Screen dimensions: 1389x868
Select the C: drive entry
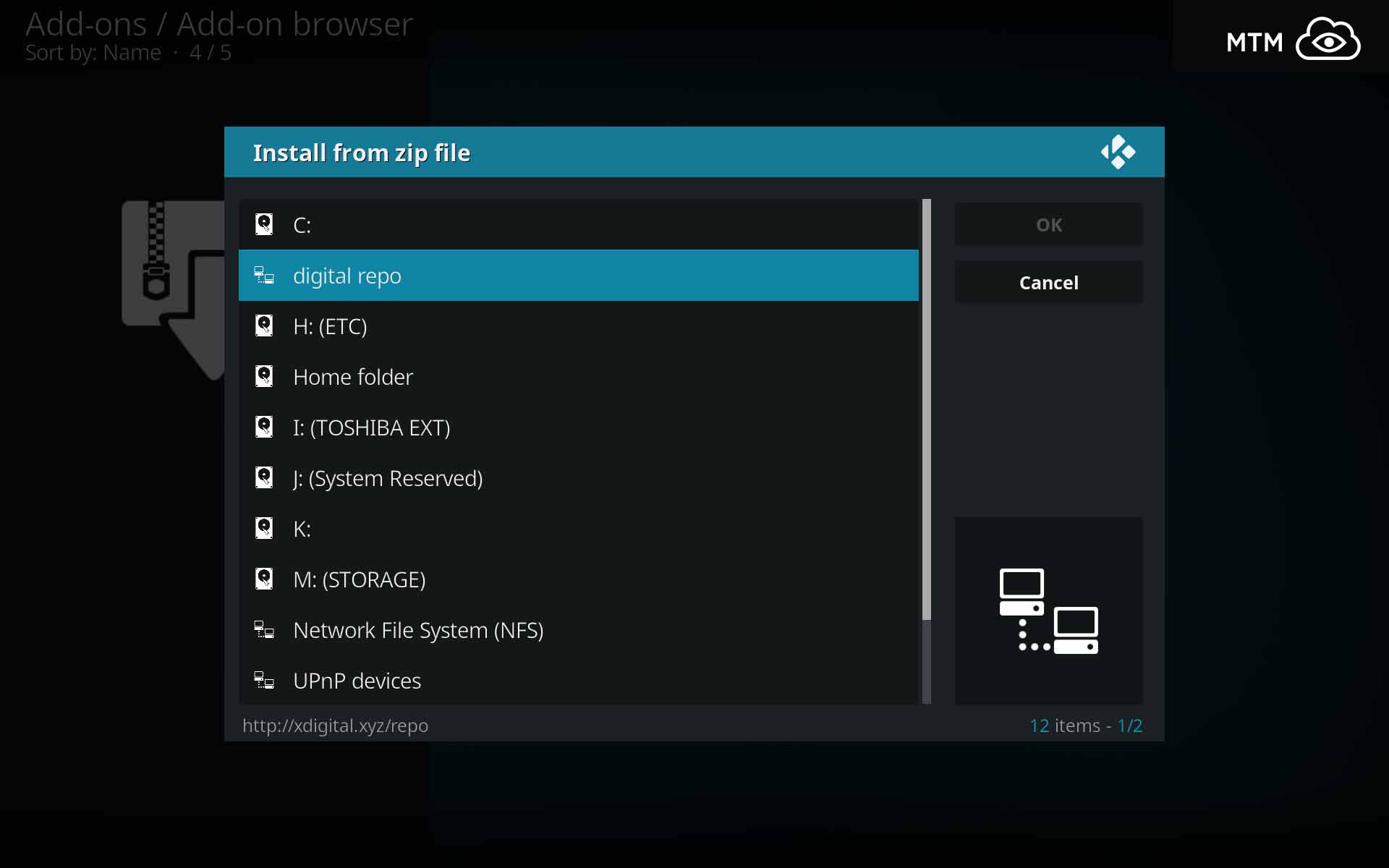tap(579, 224)
